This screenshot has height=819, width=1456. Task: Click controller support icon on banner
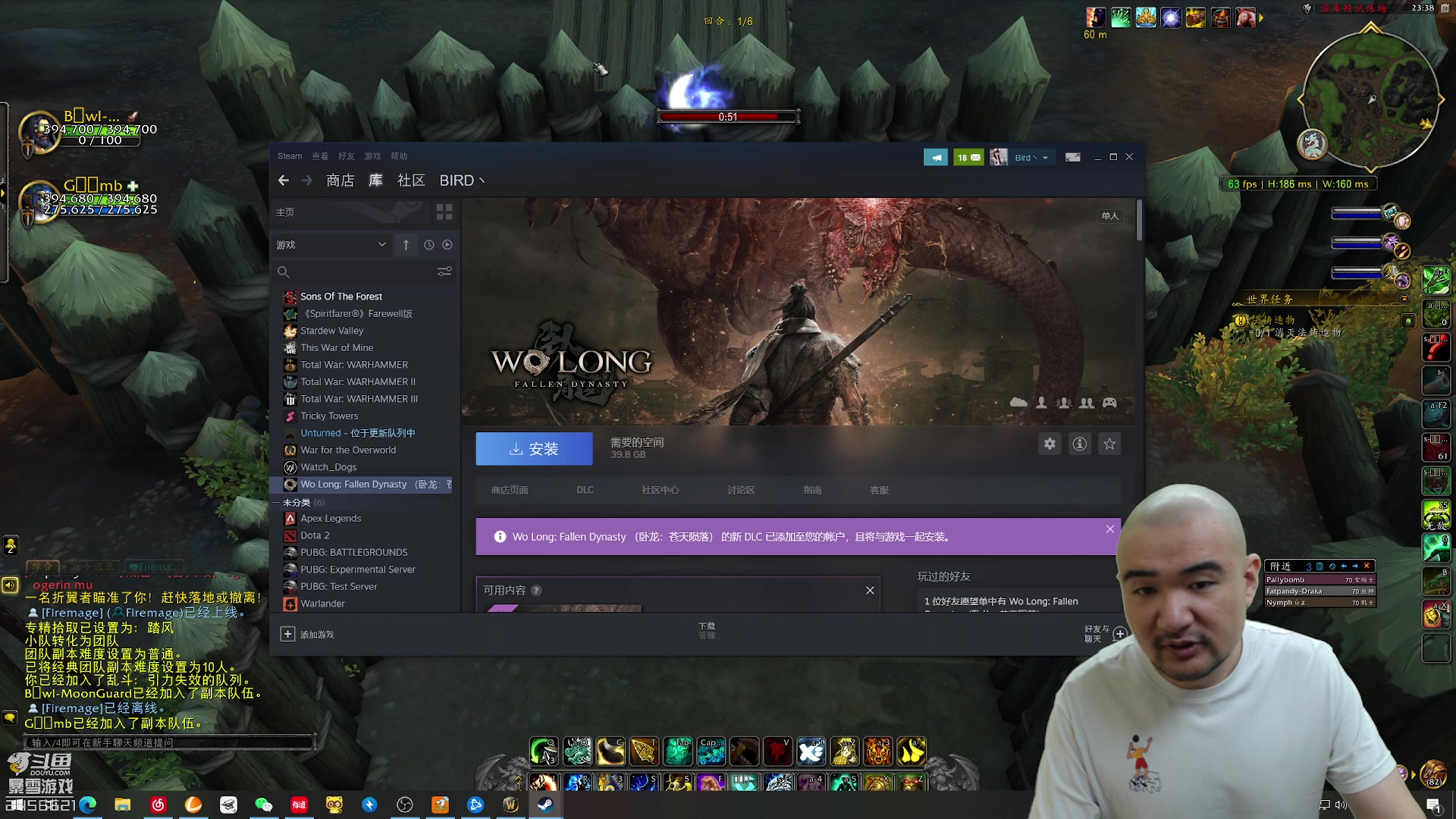(1109, 403)
